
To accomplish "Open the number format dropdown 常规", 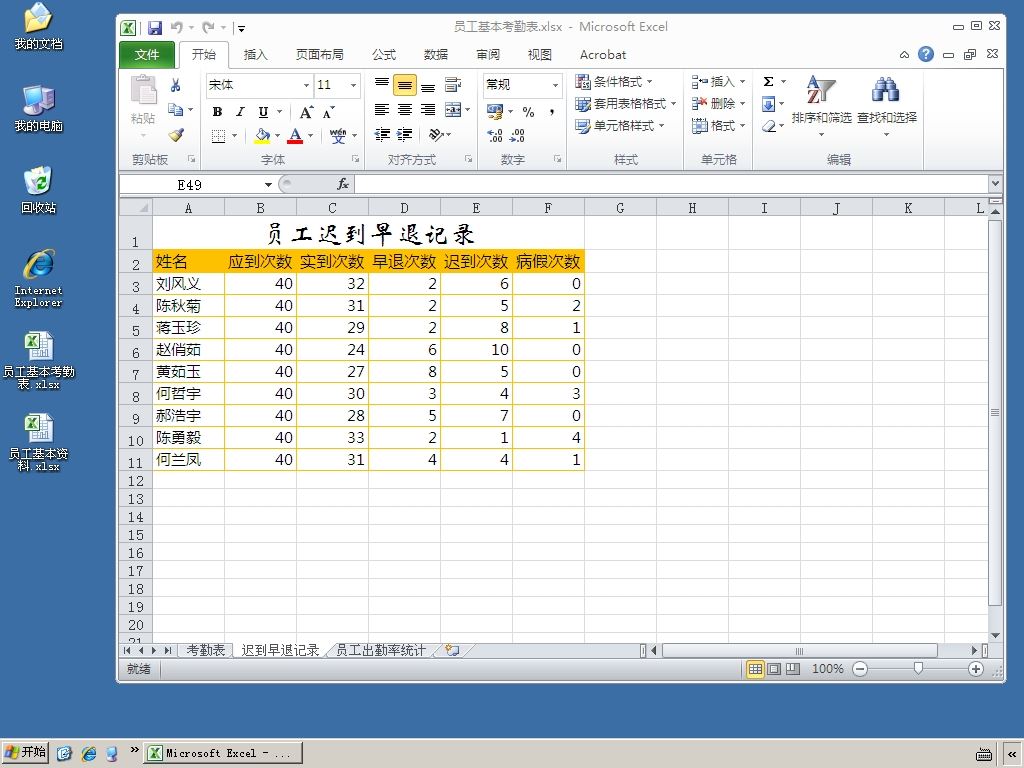I will click(555, 85).
